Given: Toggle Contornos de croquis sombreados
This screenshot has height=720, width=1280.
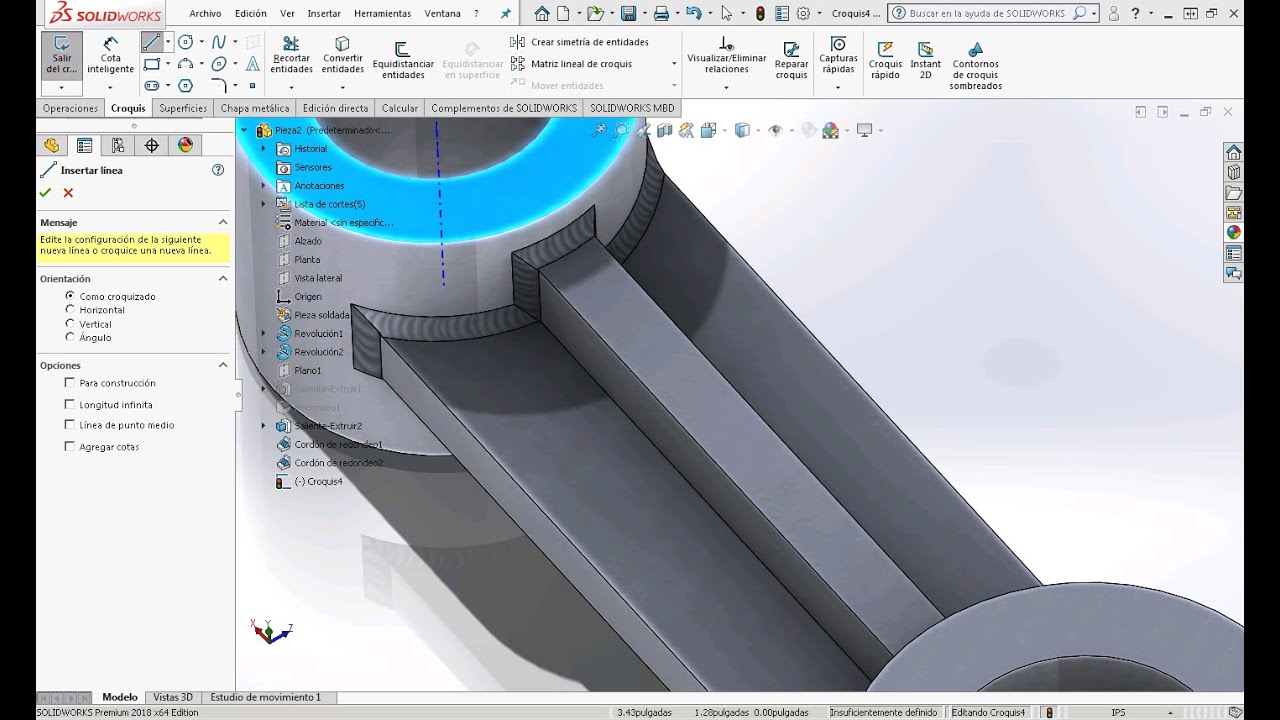Looking at the screenshot, I should (976, 66).
